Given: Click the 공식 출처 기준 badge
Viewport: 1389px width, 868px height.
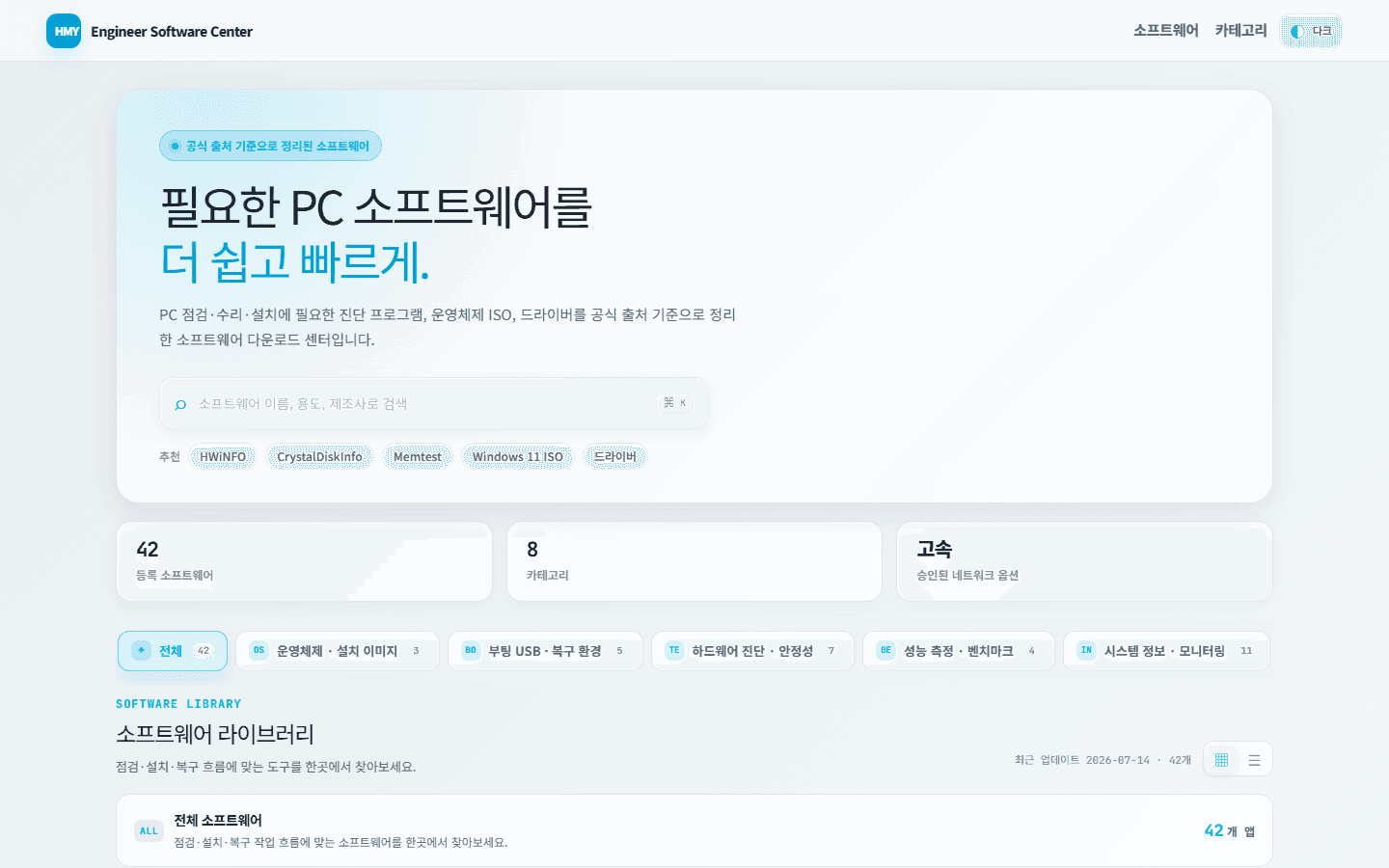Looking at the screenshot, I should click(x=270, y=146).
